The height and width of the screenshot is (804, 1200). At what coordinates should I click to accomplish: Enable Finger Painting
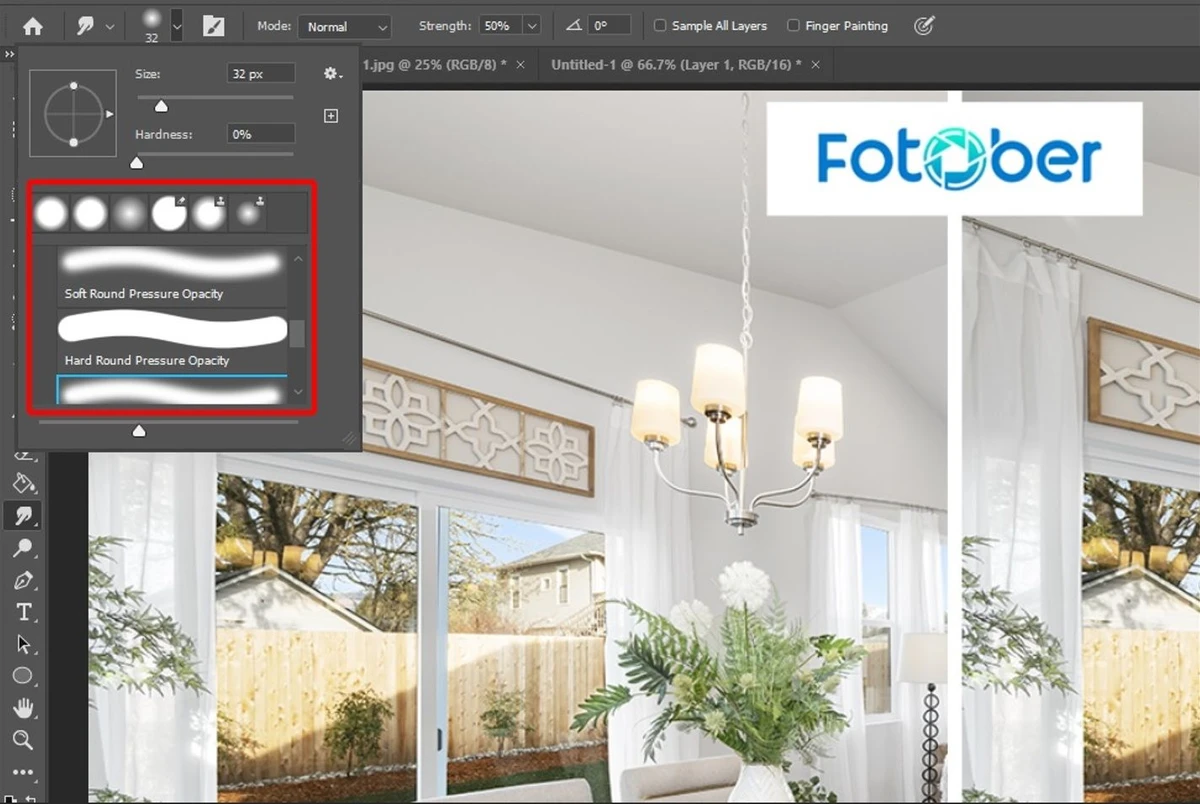(791, 25)
